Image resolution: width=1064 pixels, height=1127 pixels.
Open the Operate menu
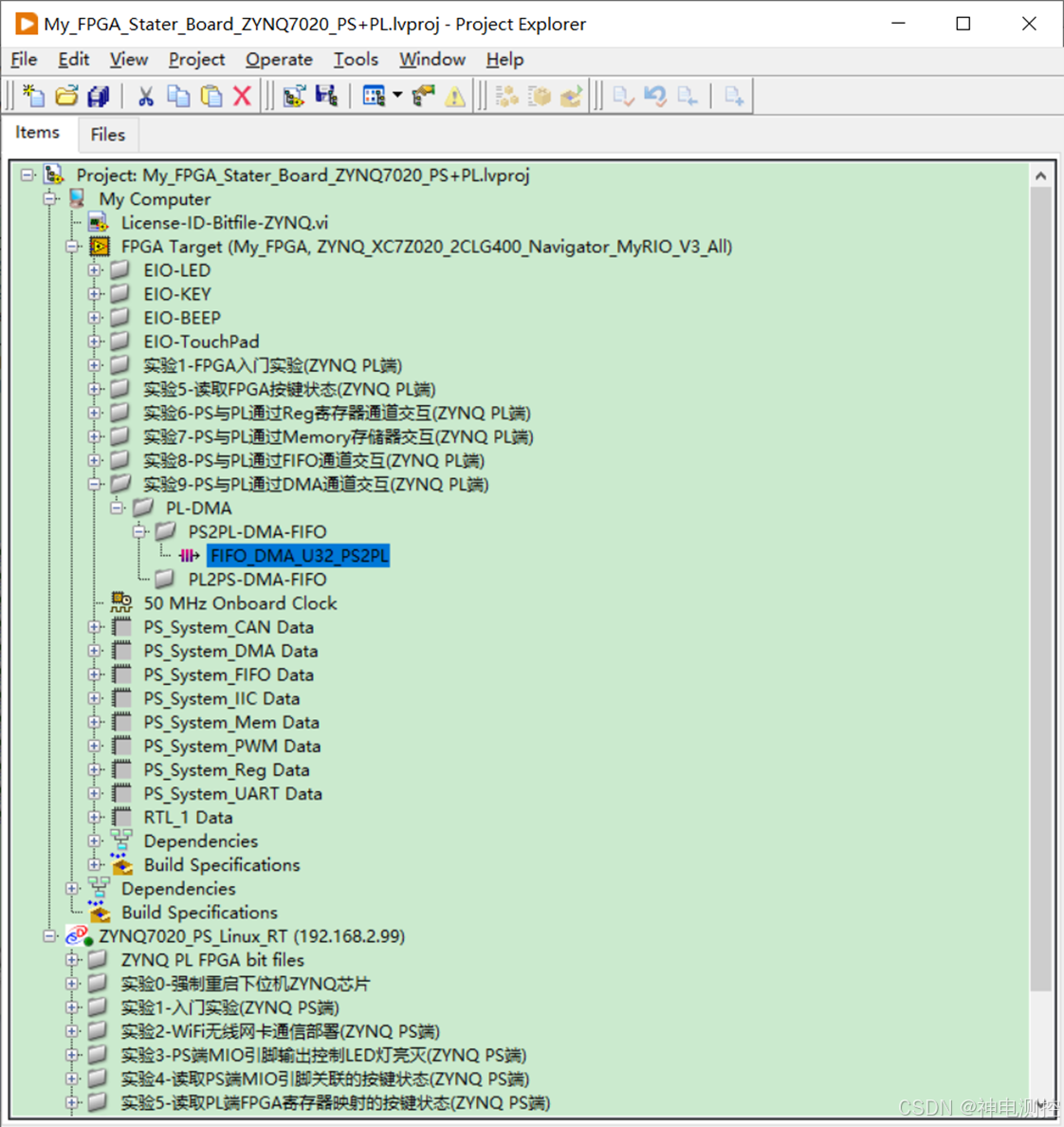[279, 60]
